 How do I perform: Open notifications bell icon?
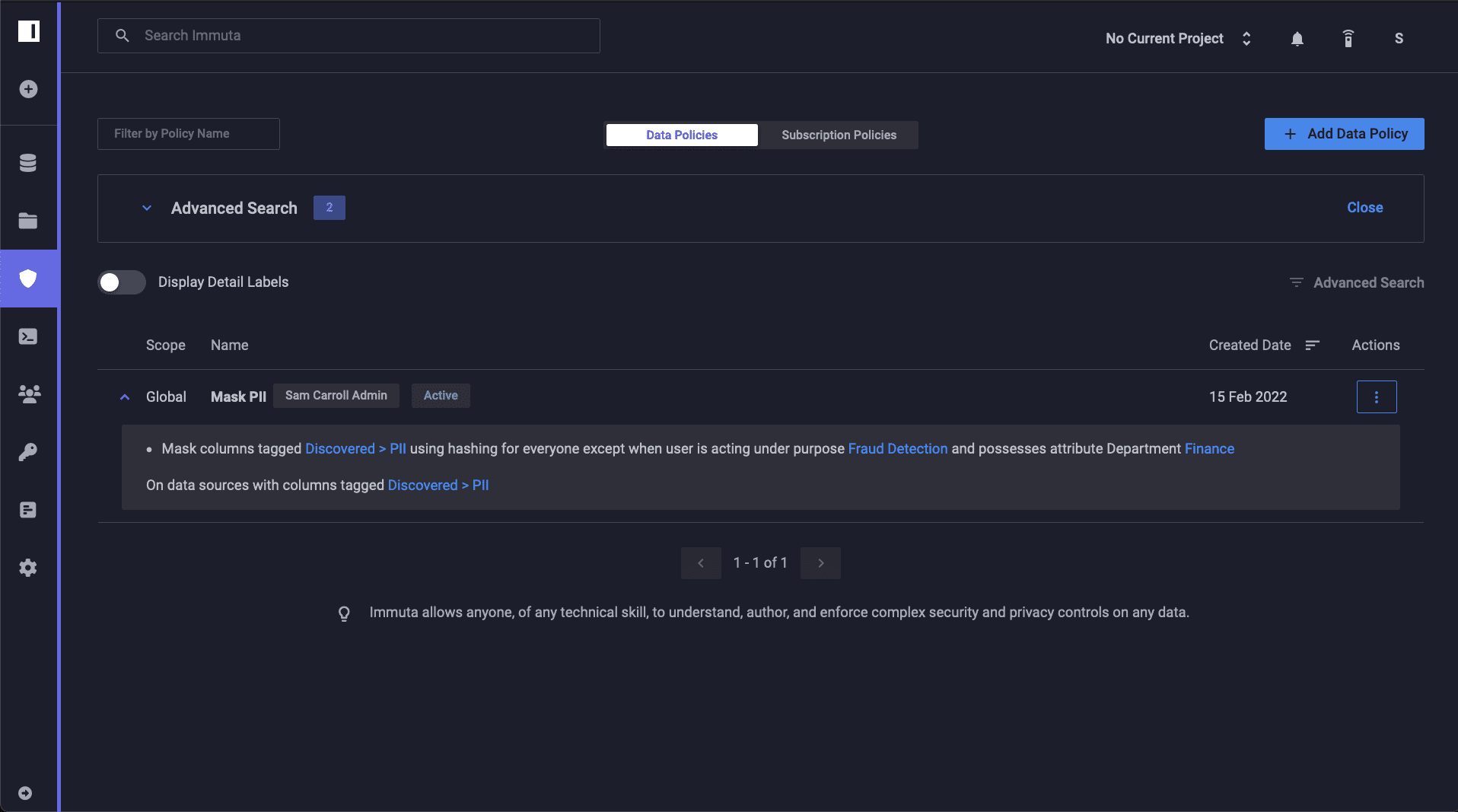[1297, 39]
